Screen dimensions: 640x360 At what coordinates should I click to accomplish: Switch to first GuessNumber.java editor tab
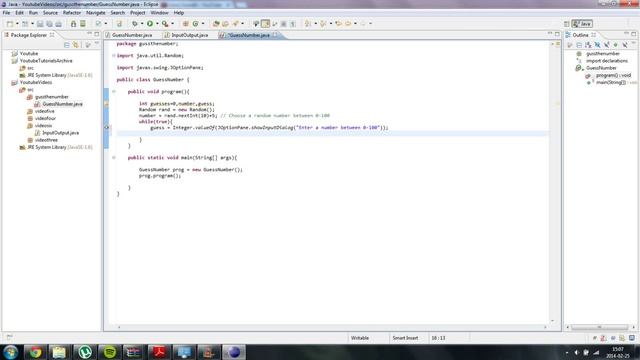click(x=129, y=35)
